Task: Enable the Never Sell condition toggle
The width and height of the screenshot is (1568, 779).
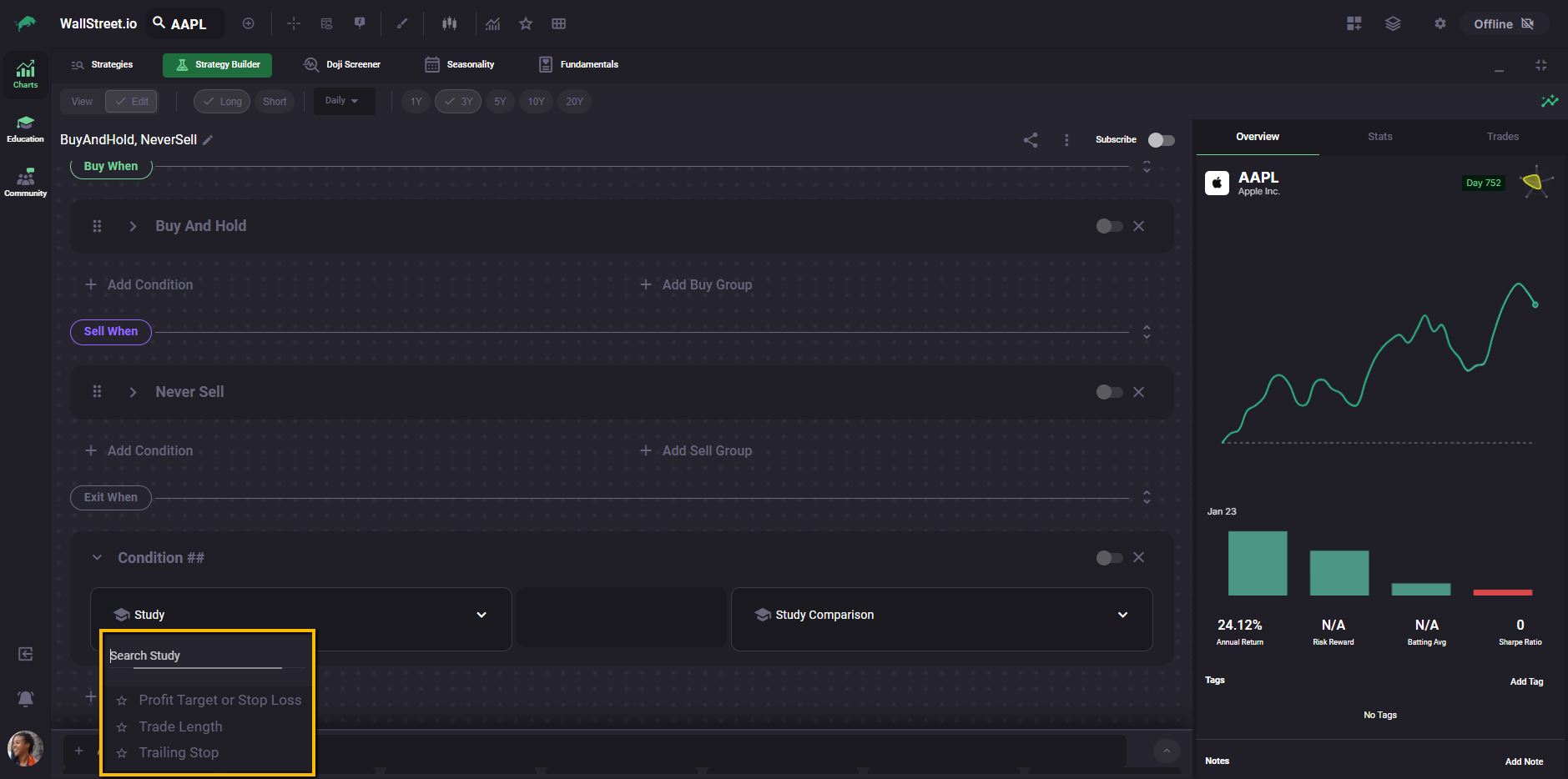Action: coord(1109,392)
